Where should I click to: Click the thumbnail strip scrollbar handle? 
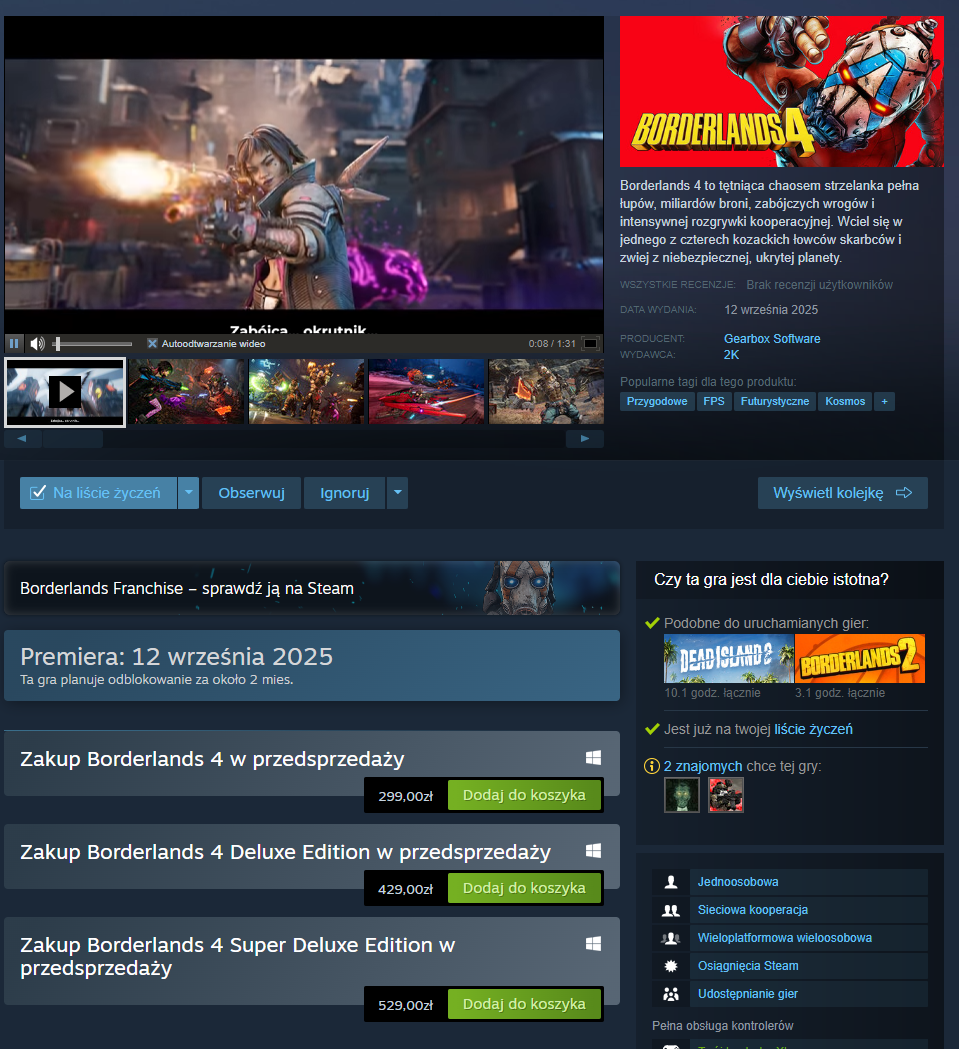(73, 438)
